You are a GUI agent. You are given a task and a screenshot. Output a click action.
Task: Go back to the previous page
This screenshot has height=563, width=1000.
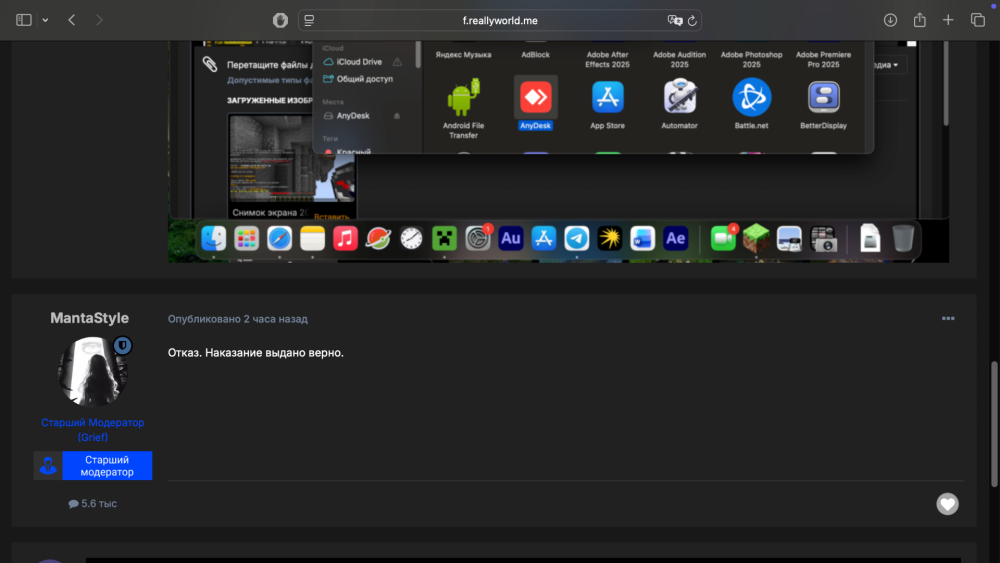(71, 20)
